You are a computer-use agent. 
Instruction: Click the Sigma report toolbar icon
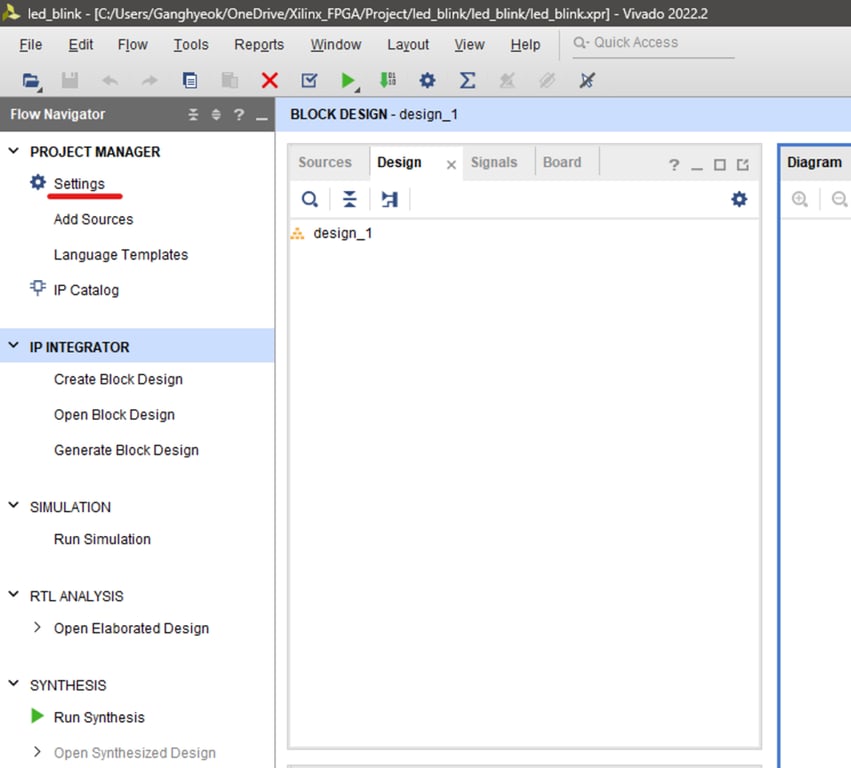pyautogui.click(x=466, y=80)
